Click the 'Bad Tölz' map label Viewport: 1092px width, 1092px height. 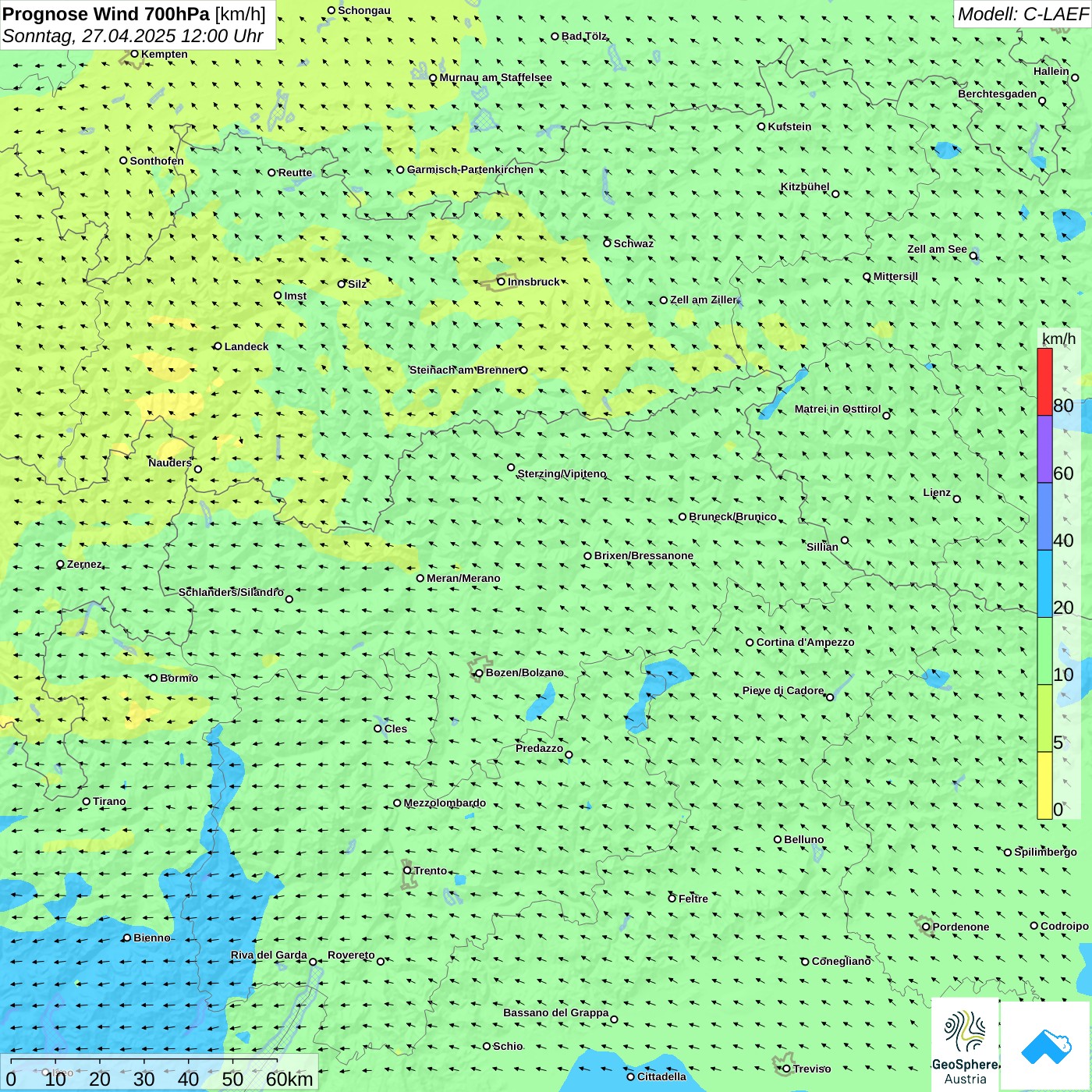pyautogui.click(x=584, y=36)
